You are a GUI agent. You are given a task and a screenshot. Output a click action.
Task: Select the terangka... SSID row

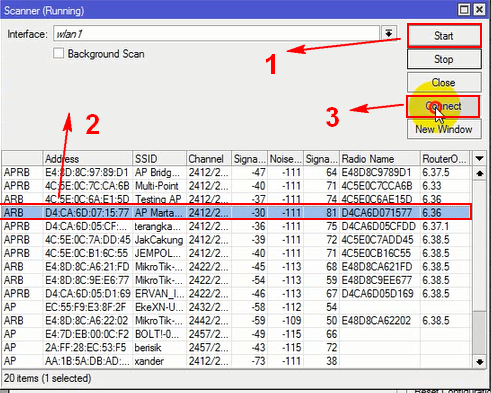click(x=236, y=226)
